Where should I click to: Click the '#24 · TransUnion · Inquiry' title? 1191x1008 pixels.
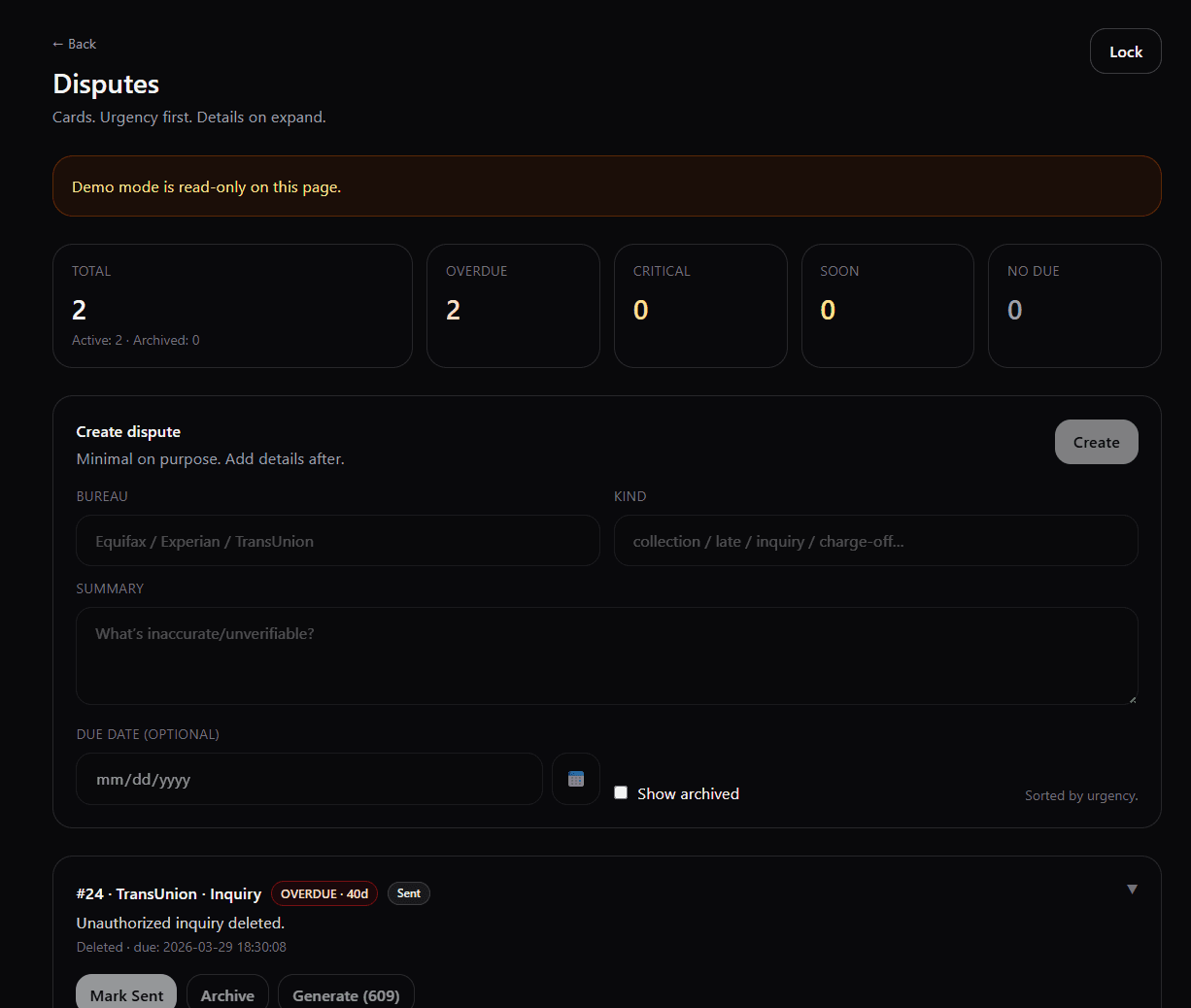pyautogui.click(x=169, y=893)
